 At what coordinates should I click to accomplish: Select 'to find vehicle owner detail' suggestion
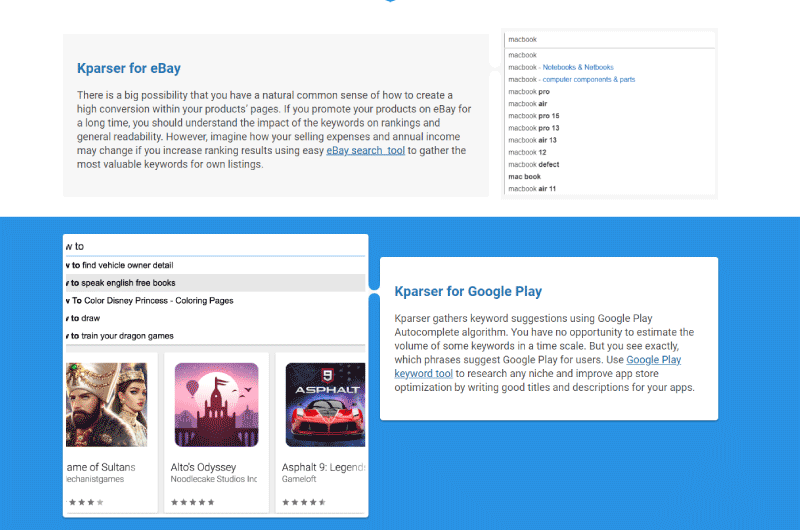click(215, 265)
